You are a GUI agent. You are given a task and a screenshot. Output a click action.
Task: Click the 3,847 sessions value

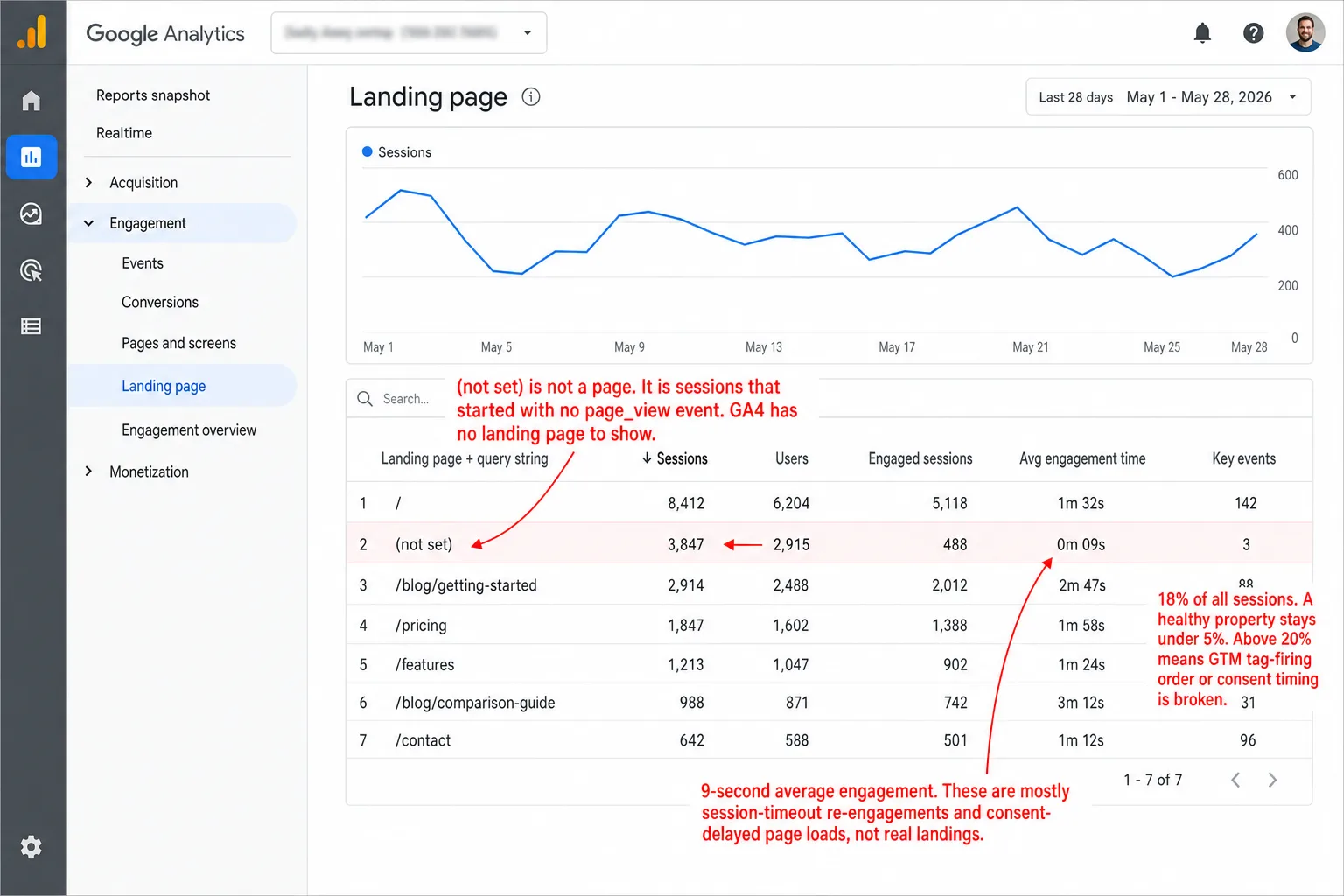[x=686, y=544]
